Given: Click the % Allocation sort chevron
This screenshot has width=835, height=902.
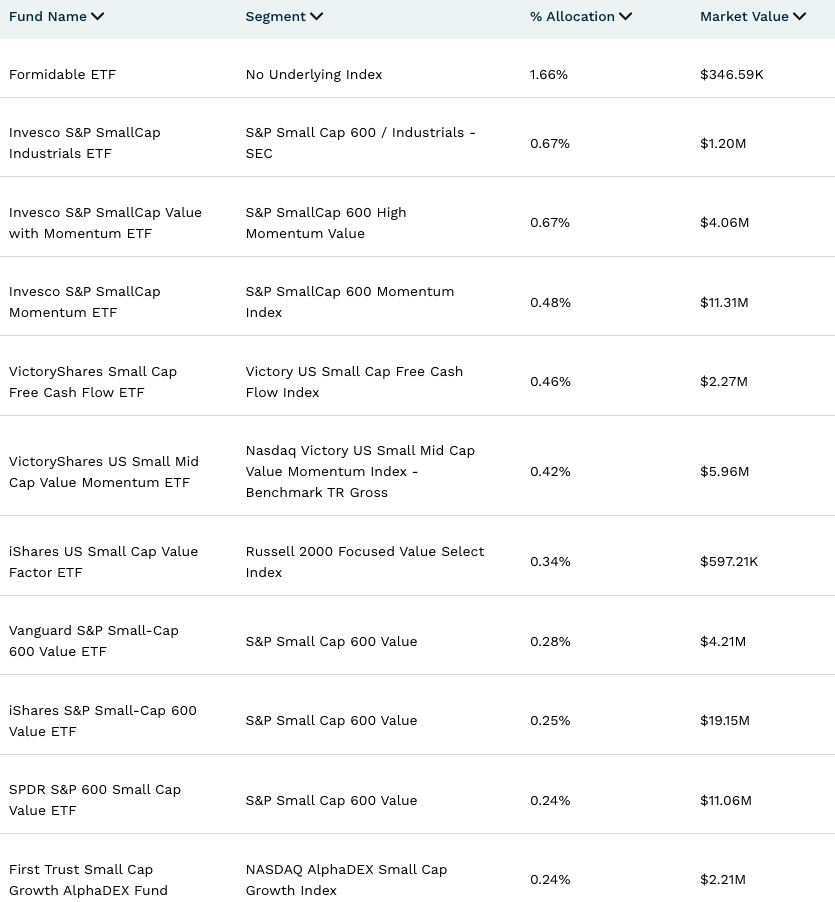Looking at the screenshot, I should point(626,17).
